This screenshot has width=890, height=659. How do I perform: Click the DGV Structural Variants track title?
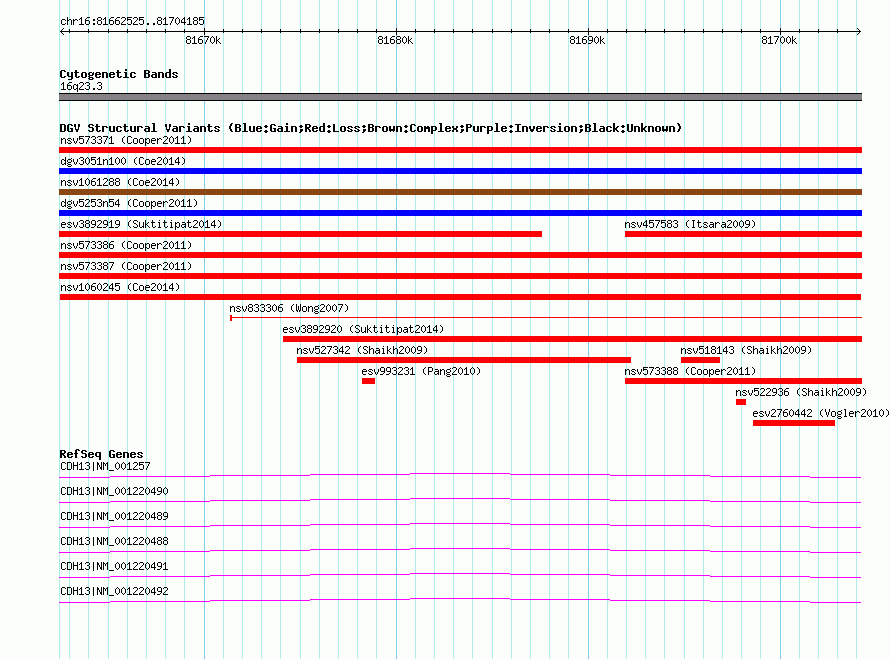(x=370, y=128)
